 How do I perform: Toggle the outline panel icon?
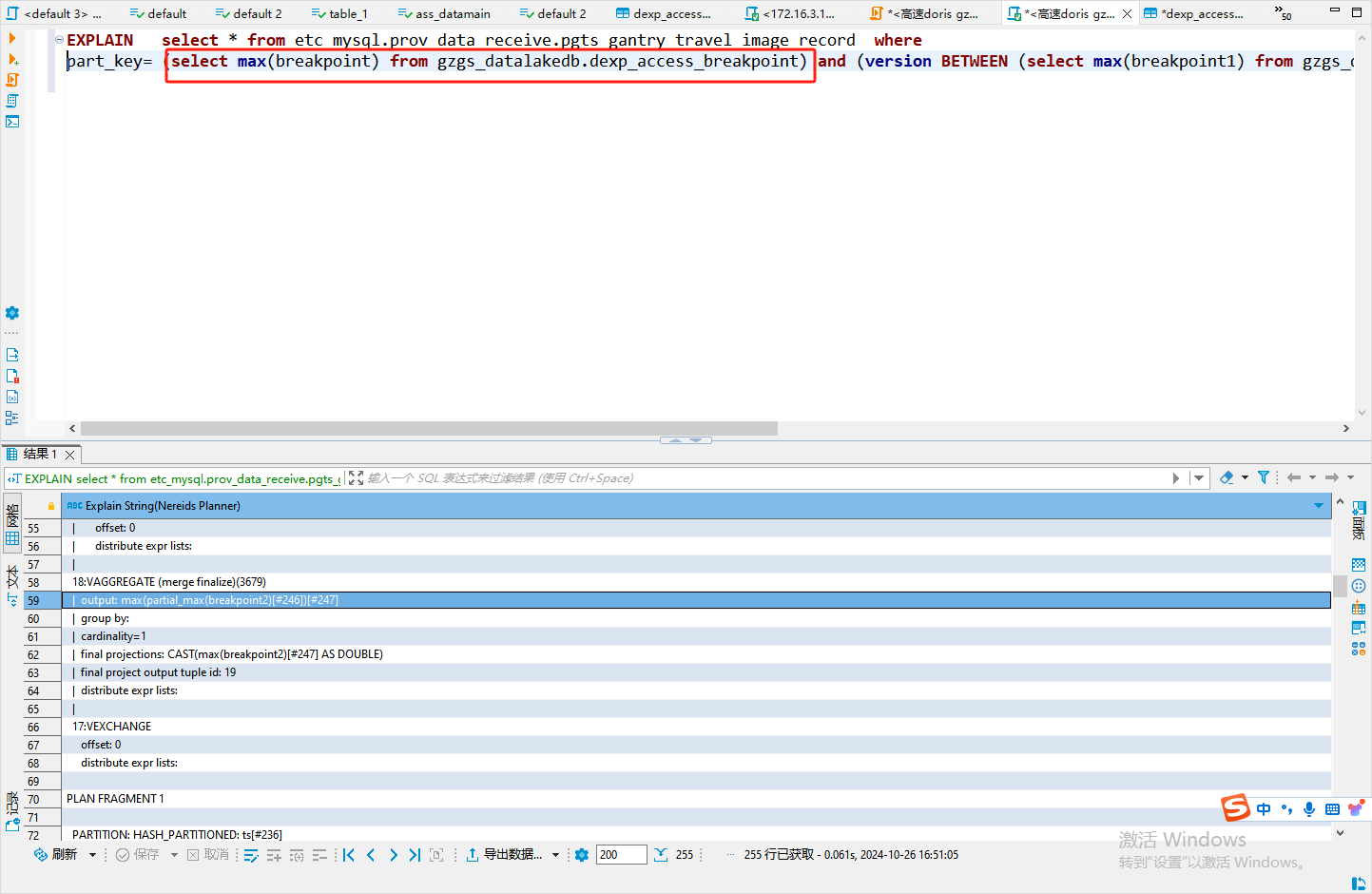(12, 418)
